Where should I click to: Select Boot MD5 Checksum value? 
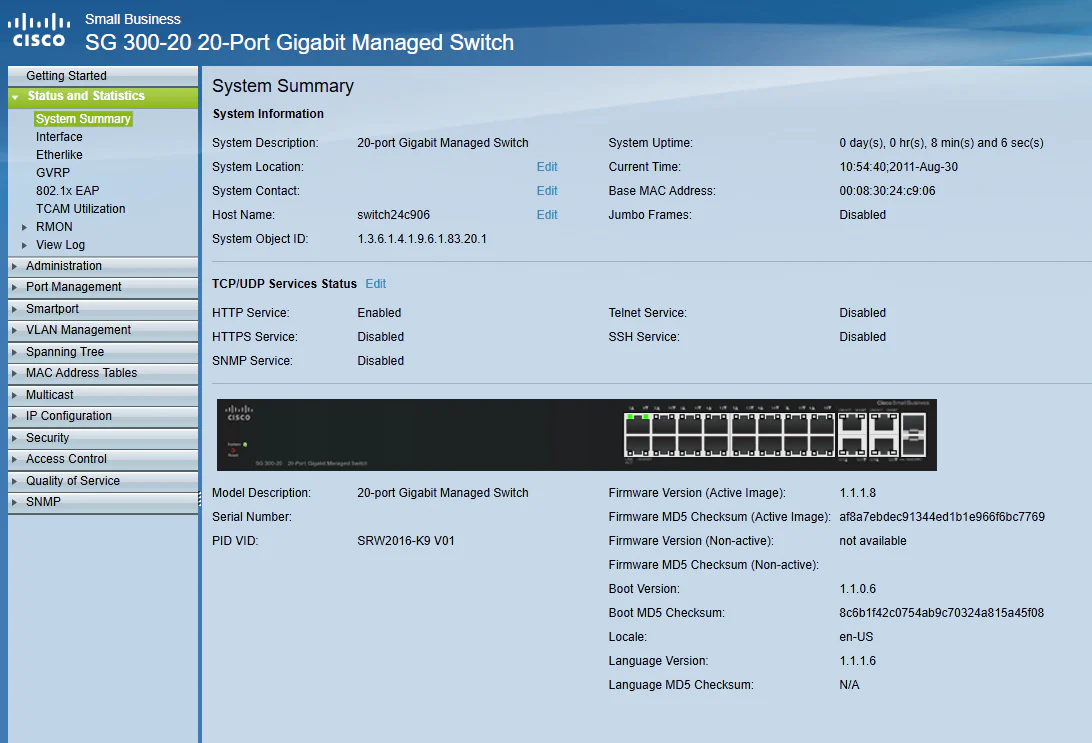pos(942,613)
